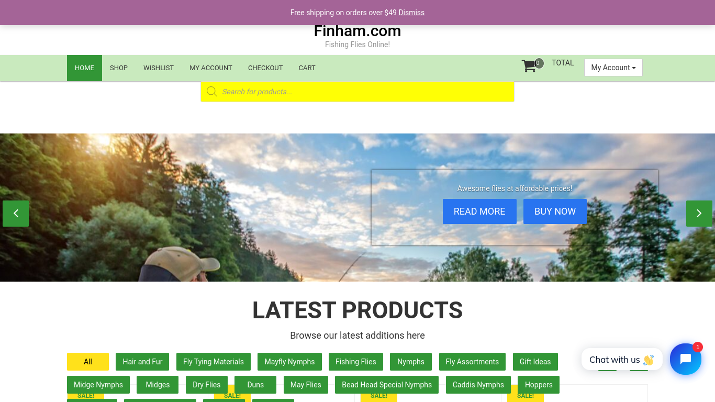
Task: Click the Finham.com site title
Action: pyautogui.click(x=358, y=31)
